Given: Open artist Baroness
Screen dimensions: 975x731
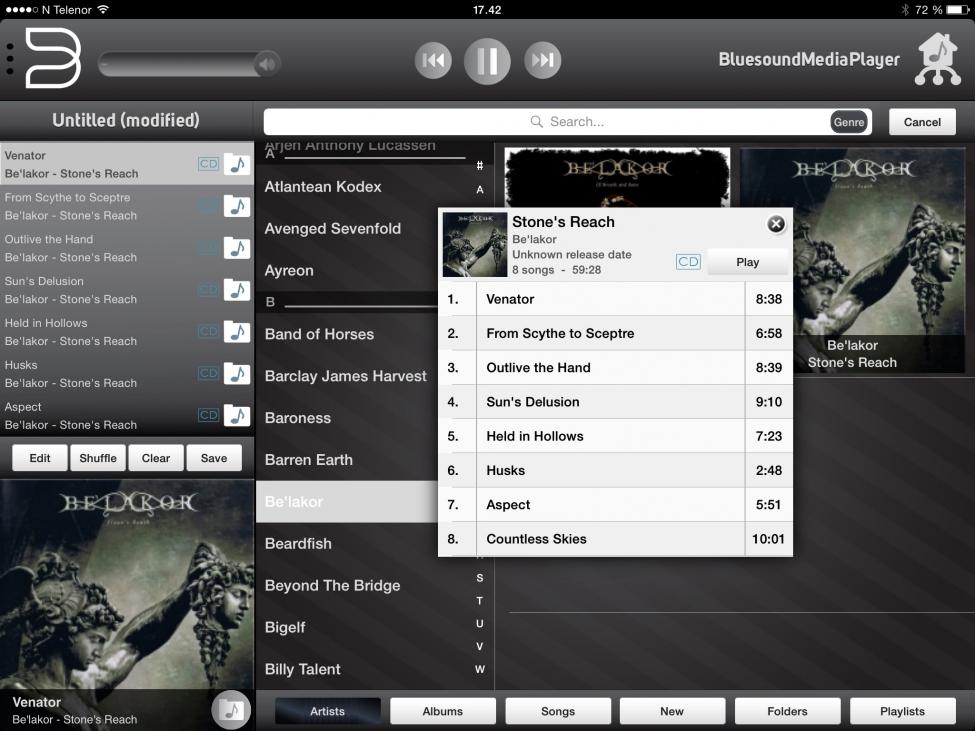Looking at the screenshot, I should [297, 418].
